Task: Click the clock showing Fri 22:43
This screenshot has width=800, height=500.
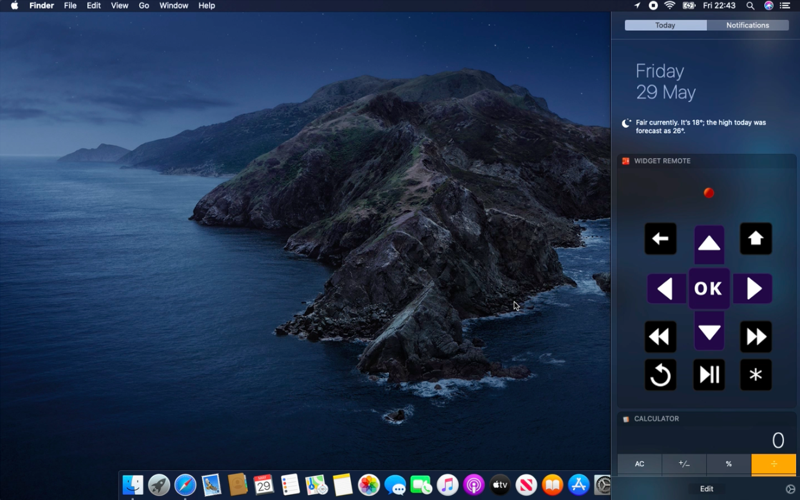Action: pyautogui.click(x=719, y=6)
